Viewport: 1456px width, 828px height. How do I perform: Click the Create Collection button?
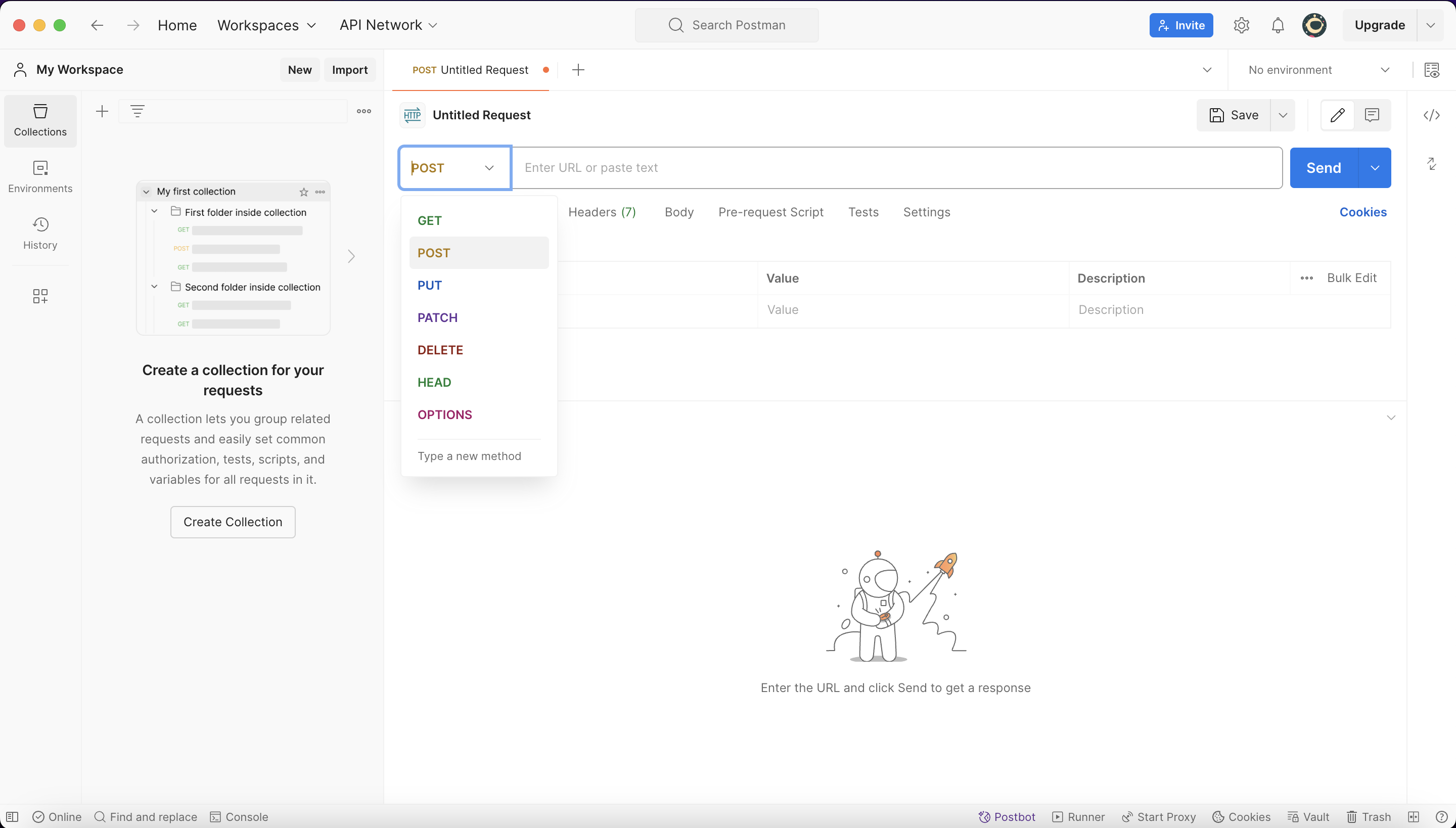coord(233,522)
